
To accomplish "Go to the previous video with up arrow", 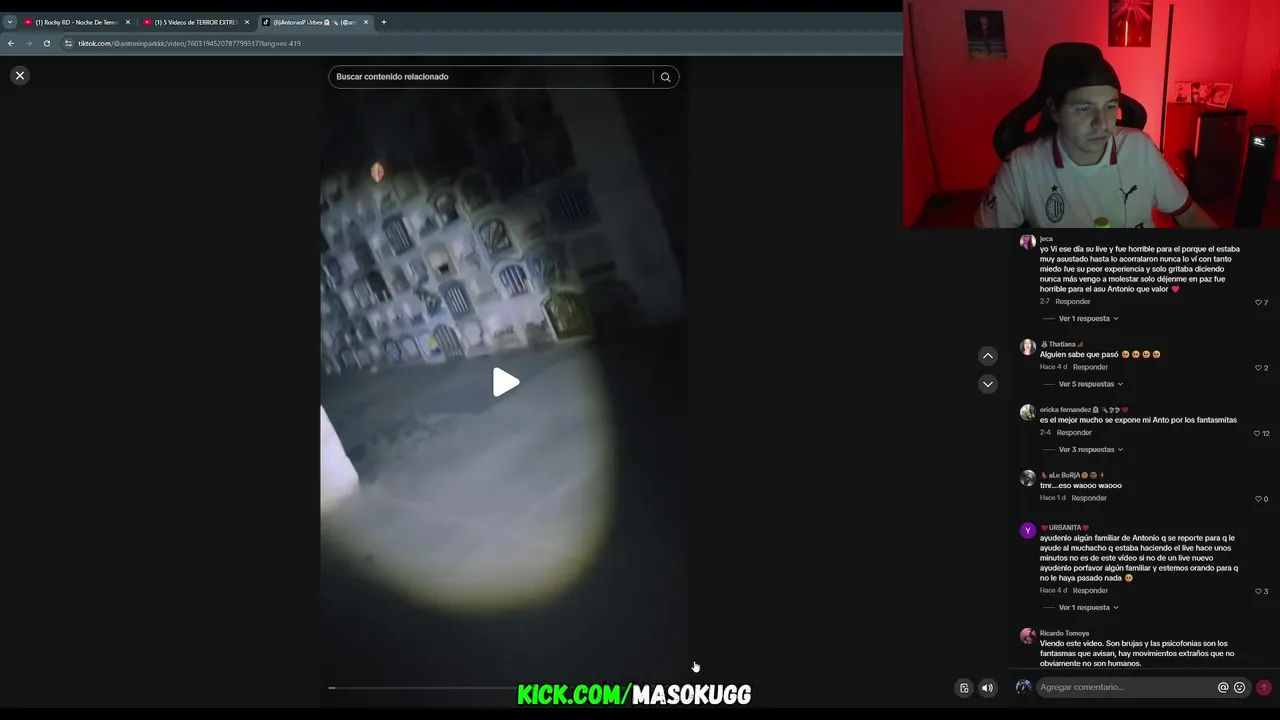I will pos(988,356).
